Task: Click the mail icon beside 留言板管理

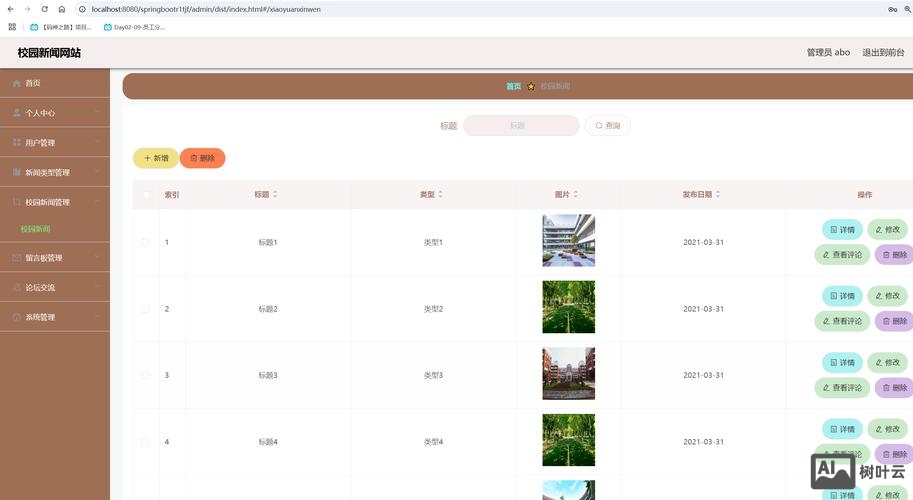Action: click(16, 258)
